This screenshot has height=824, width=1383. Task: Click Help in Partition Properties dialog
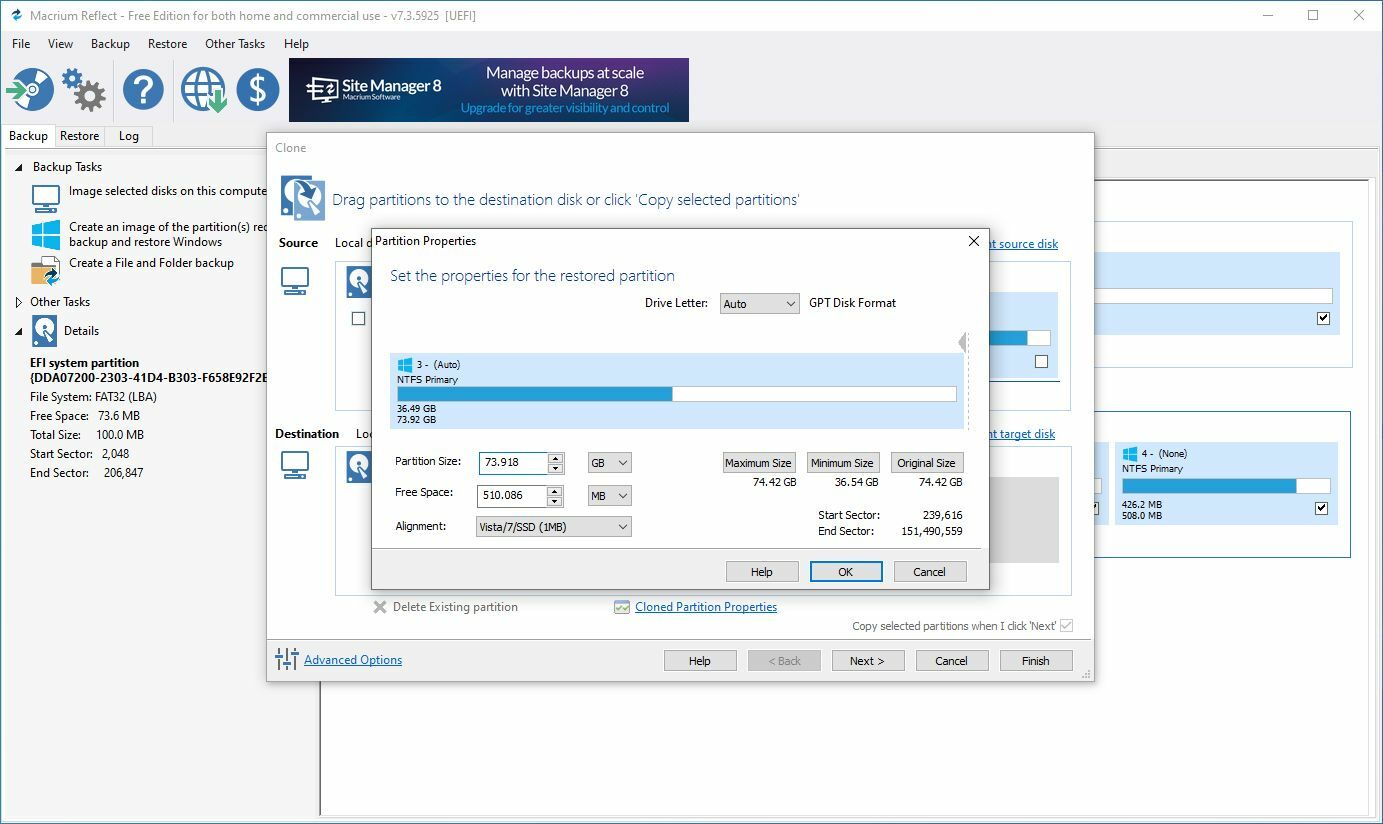(x=762, y=572)
